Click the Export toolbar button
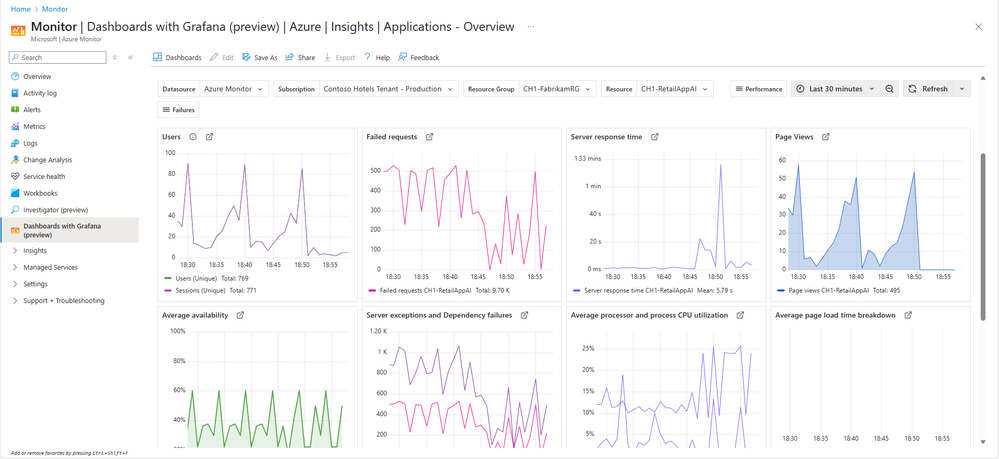Image resolution: width=999 pixels, height=459 pixels. 339,57
